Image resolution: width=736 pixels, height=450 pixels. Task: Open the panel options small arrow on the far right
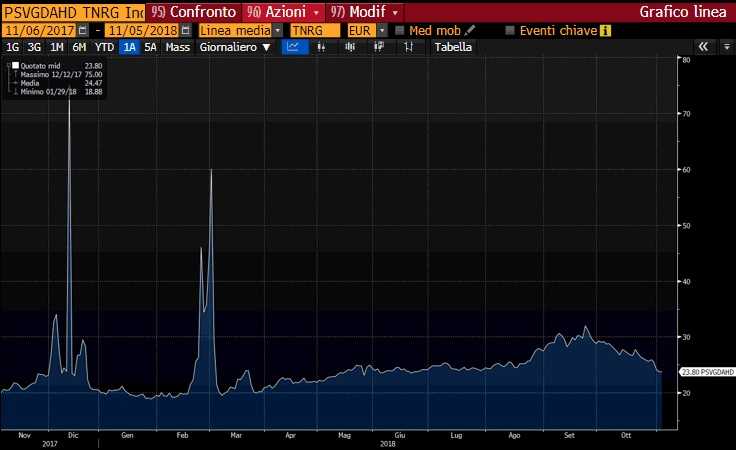point(727,47)
